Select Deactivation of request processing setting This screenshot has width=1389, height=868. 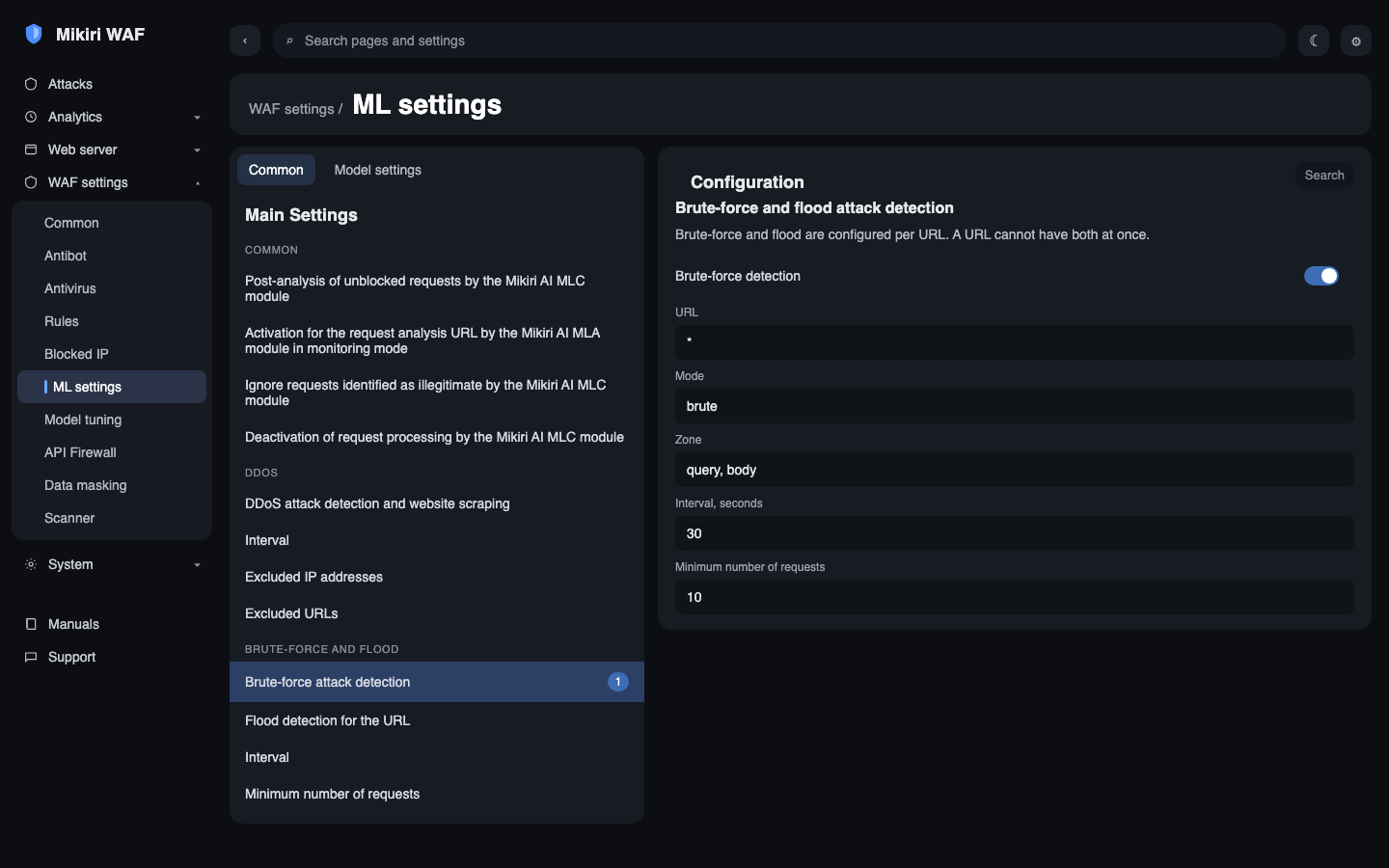pos(437,437)
